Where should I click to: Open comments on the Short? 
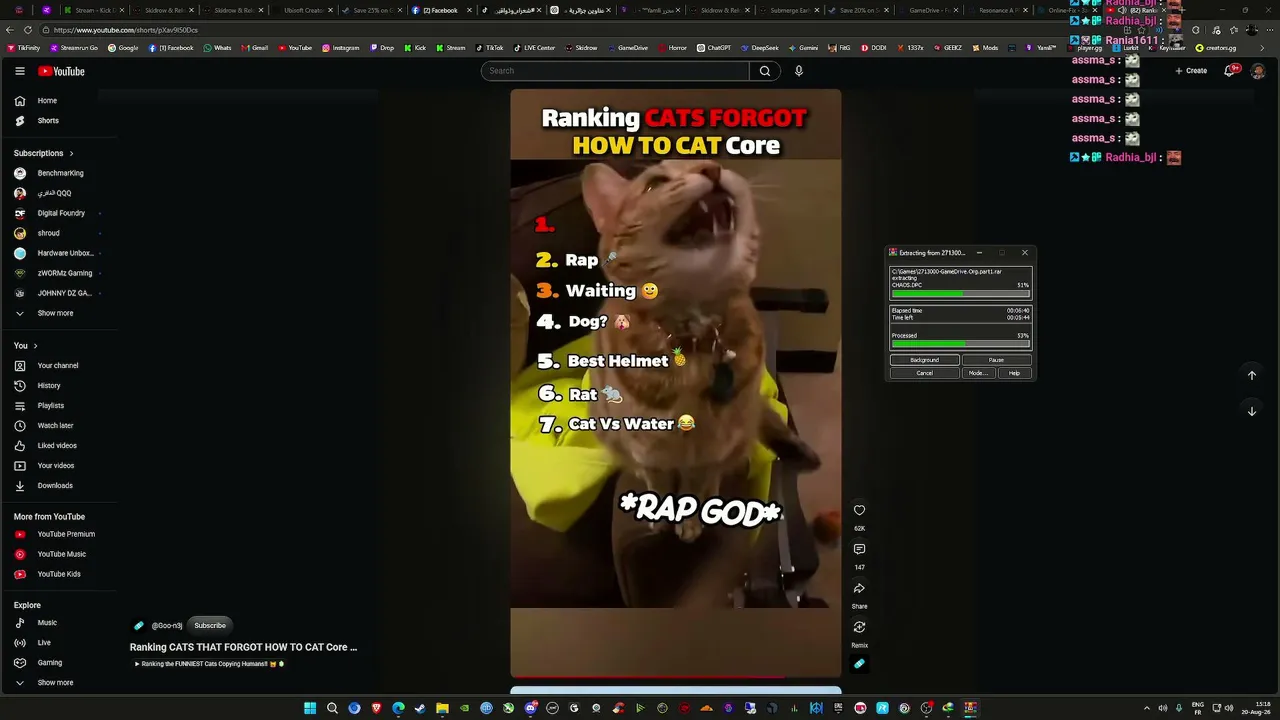pos(859,549)
